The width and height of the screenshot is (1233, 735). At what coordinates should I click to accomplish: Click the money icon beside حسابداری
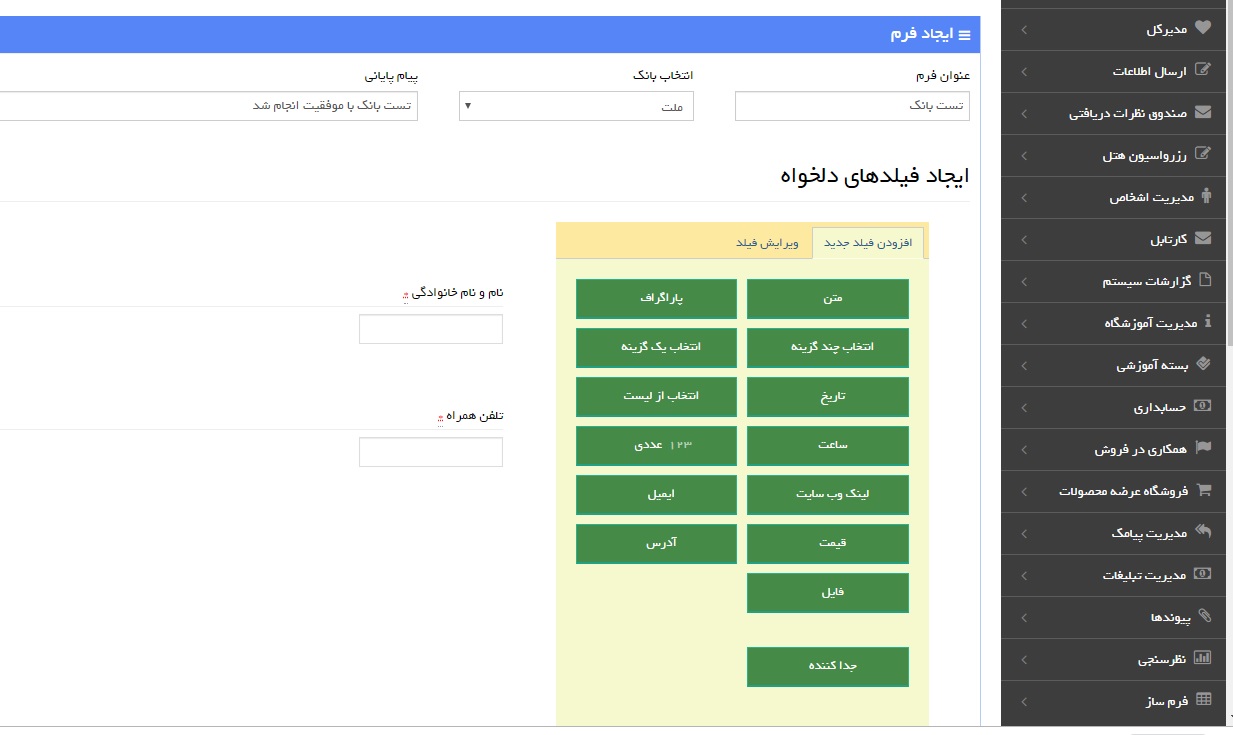1203,407
